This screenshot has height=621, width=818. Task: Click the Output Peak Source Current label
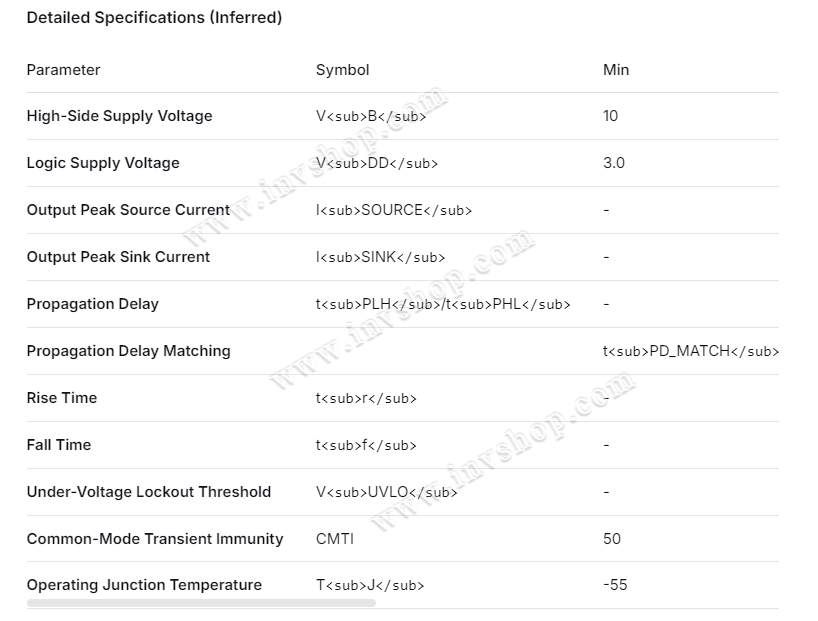coord(128,210)
